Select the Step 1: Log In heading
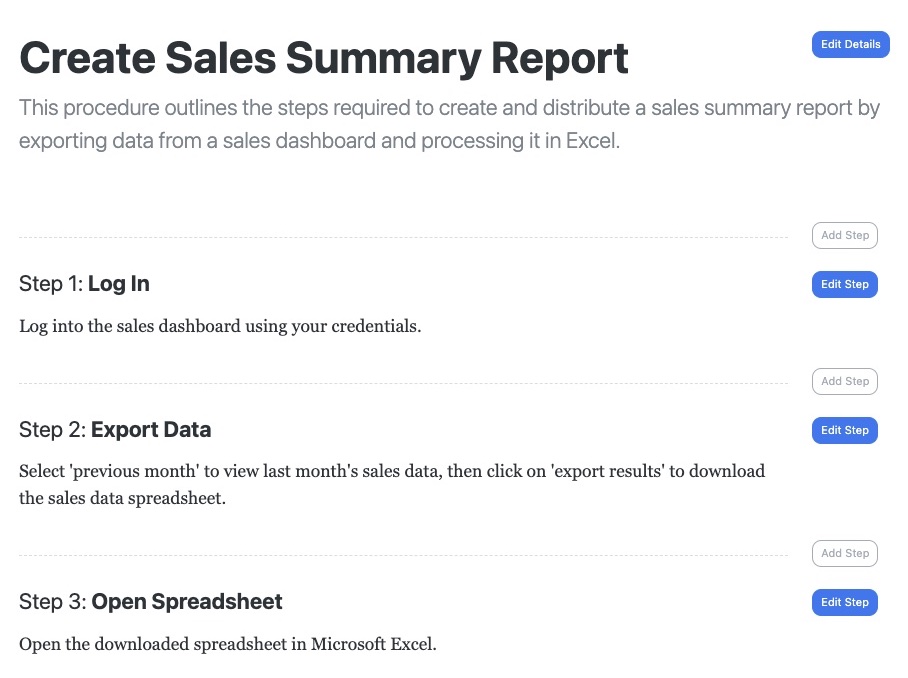The width and height of the screenshot is (908, 678). (x=84, y=283)
